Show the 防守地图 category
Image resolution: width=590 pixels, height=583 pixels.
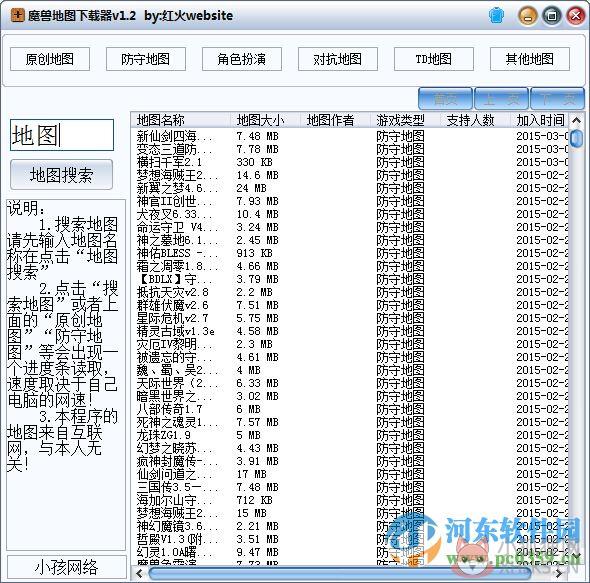[x=146, y=59]
